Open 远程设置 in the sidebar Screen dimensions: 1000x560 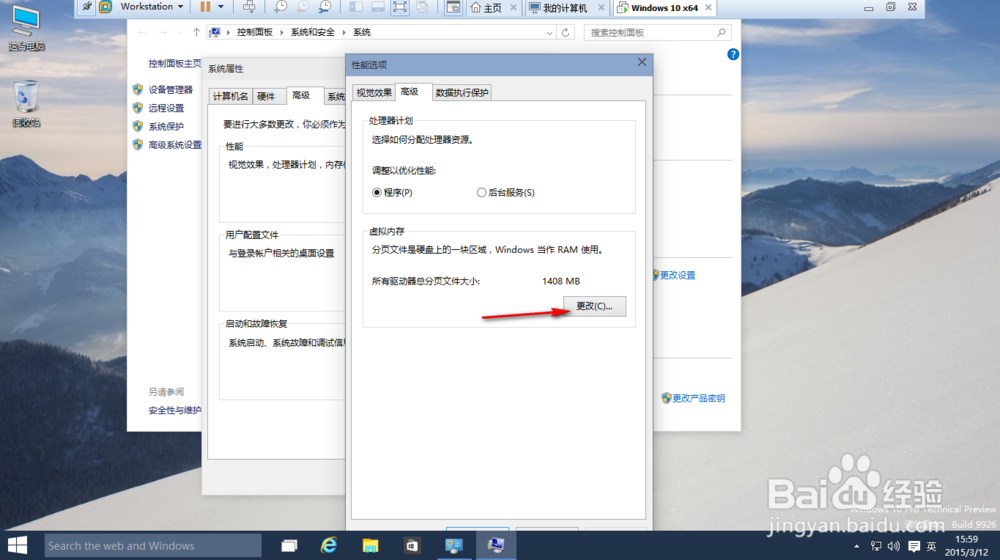[x=166, y=108]
